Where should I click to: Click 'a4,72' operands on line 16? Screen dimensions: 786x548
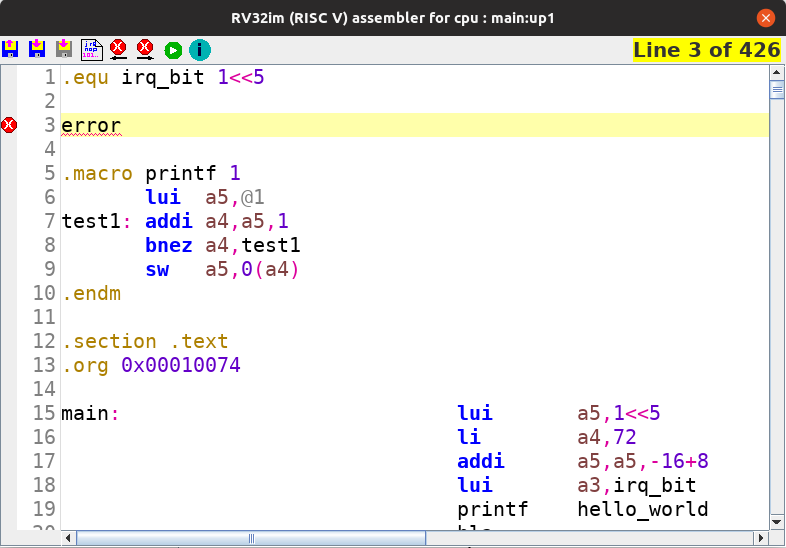point(607,437)
